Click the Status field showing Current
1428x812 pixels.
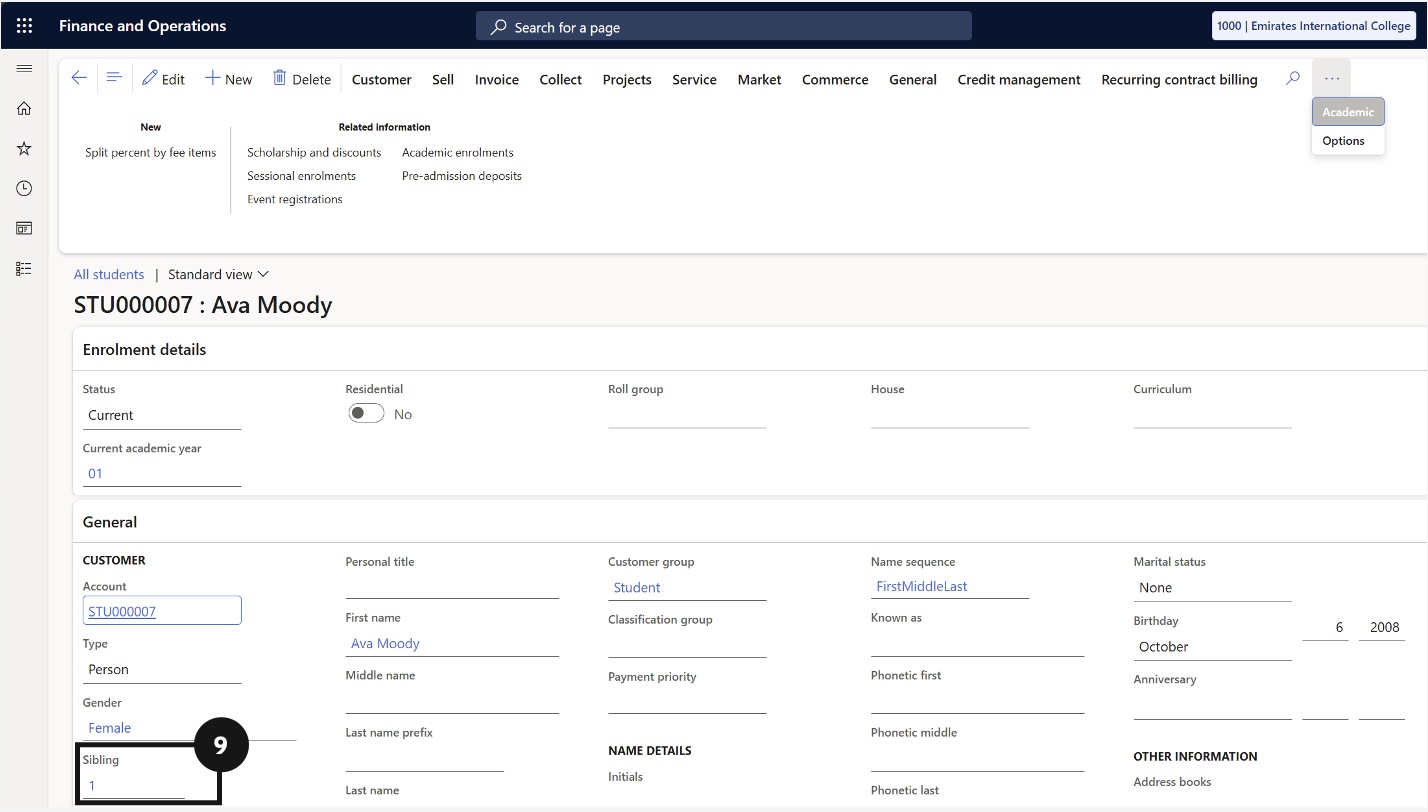[x=162, y=415]
